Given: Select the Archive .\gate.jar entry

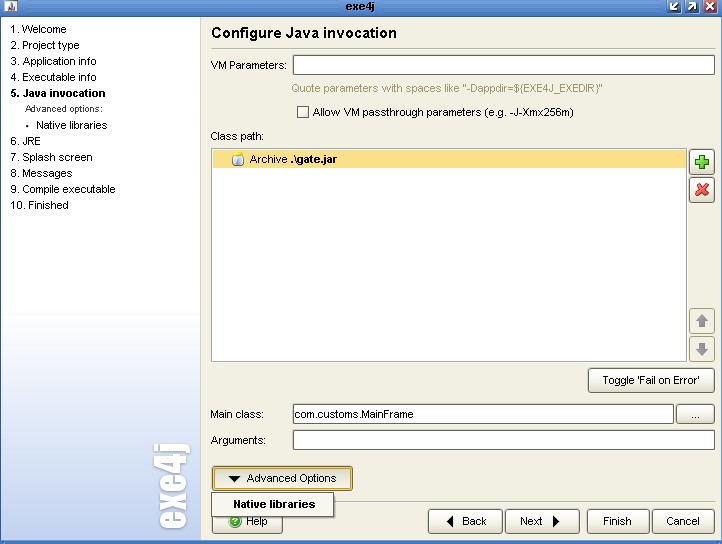Looking at the screenshot, I should coord(449,159).
